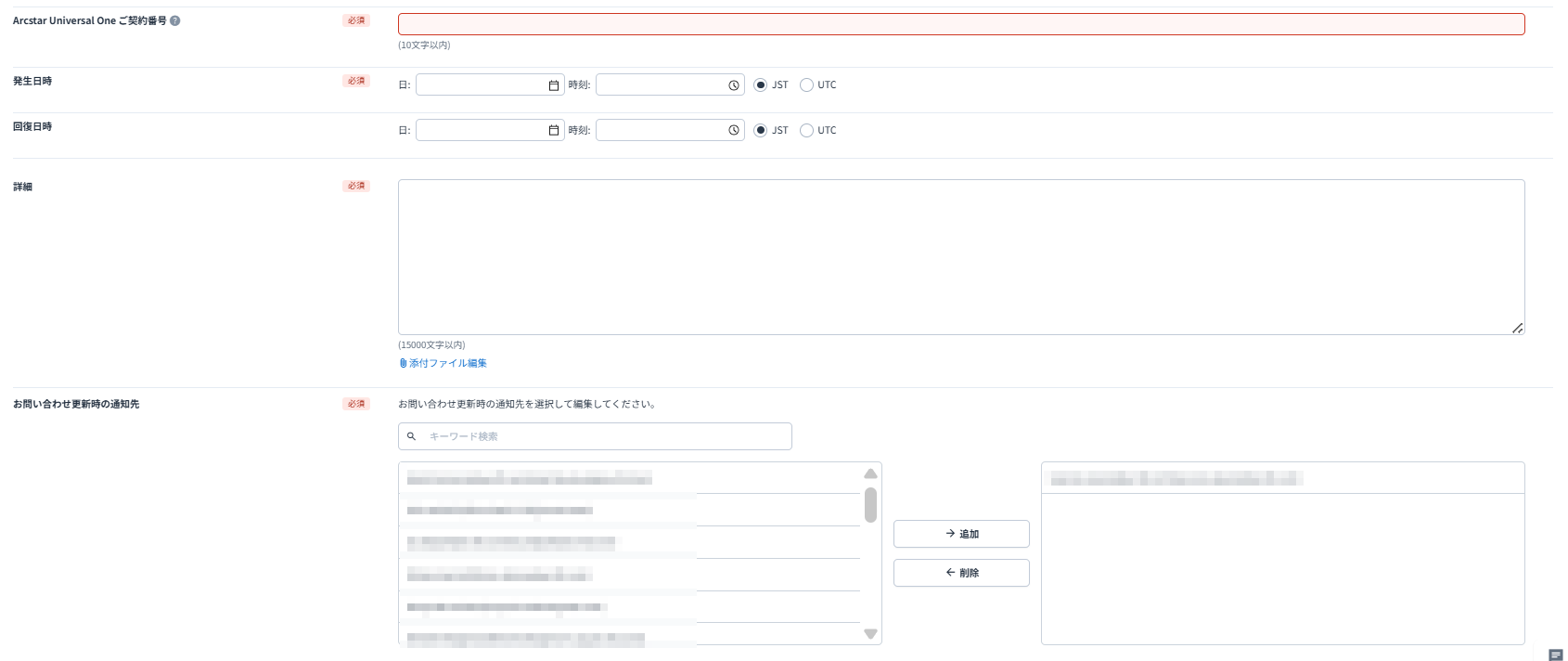
Task: Select UTC for 発生日時
Action: pyautogui.click(x=806, y=84)
